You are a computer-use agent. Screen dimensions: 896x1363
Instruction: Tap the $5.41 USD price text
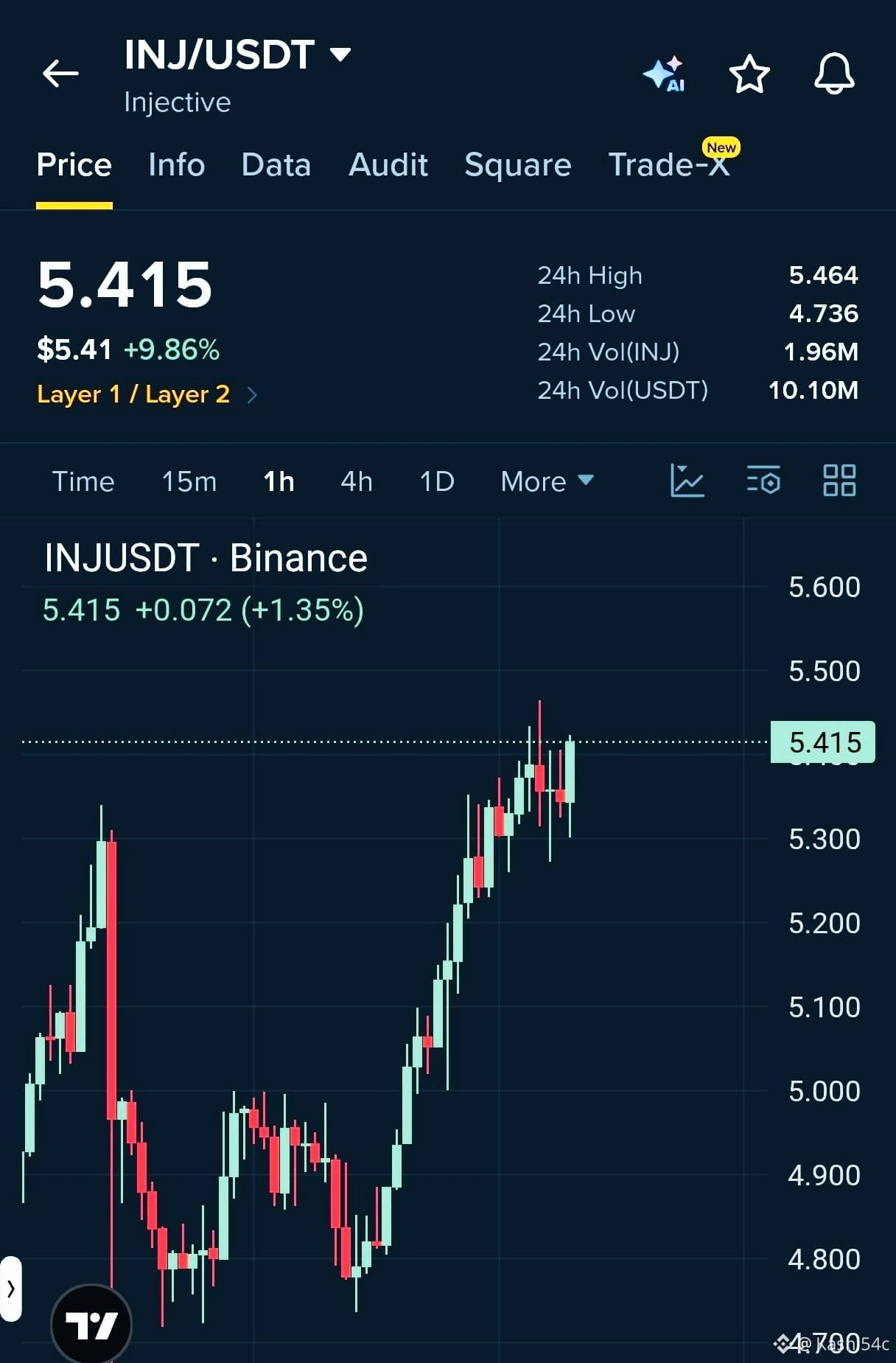pyautogui.click(x=74, y=349)
